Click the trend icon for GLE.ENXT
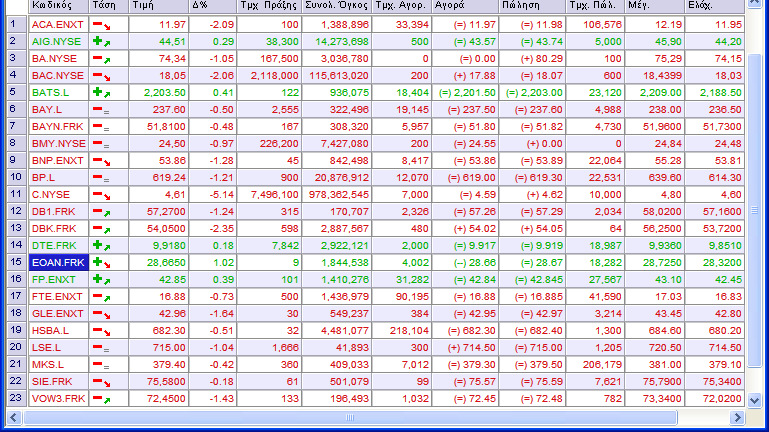This screenshot has height=432, width=769. coord(102,314)
